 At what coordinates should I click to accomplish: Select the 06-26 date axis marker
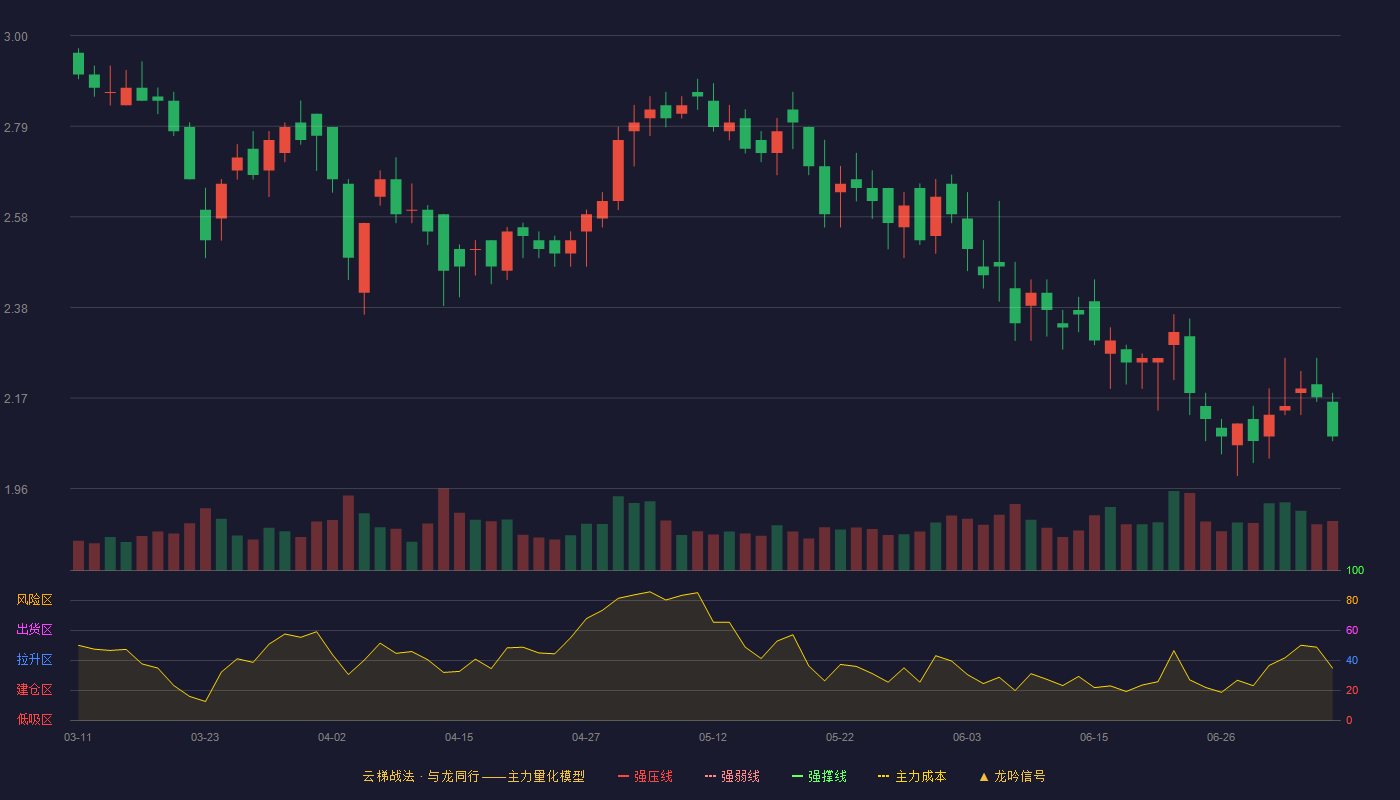click(x=1221, y=737)
